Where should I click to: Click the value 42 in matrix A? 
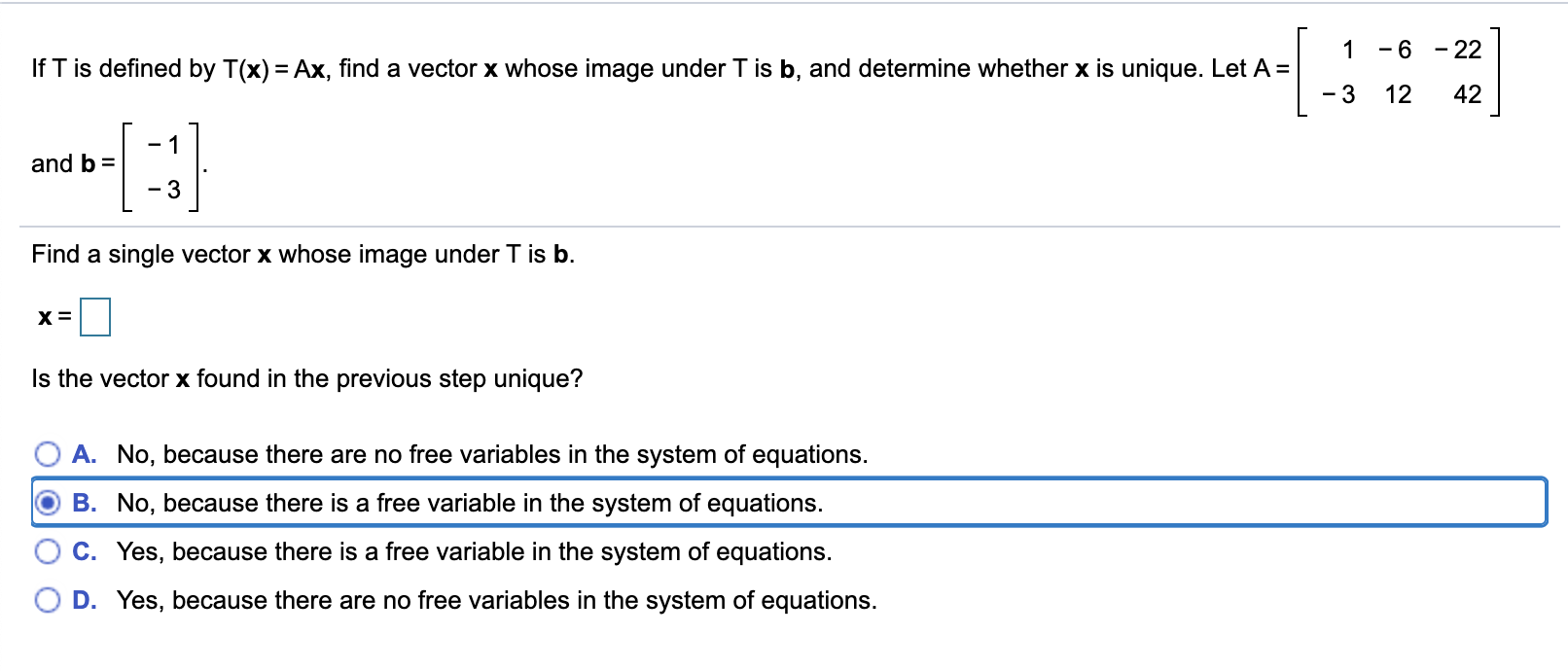[1465, 94]
